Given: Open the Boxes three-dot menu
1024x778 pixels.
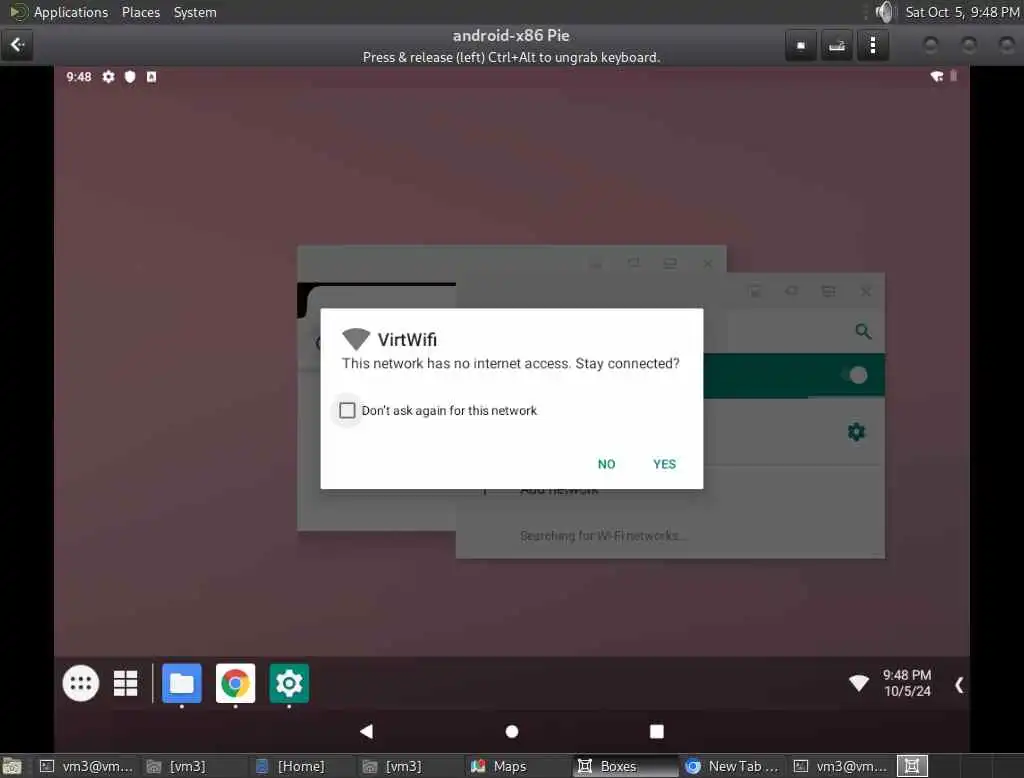Looking at the screenshot, I should pyautogui.click(x=872, y=45).
